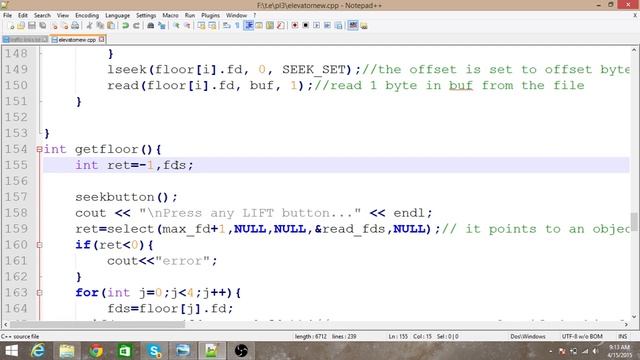The width and height of the screenshot is (640, 360).
Task: Toggle Show All Characters icon
Action: (x=237, y=26)
